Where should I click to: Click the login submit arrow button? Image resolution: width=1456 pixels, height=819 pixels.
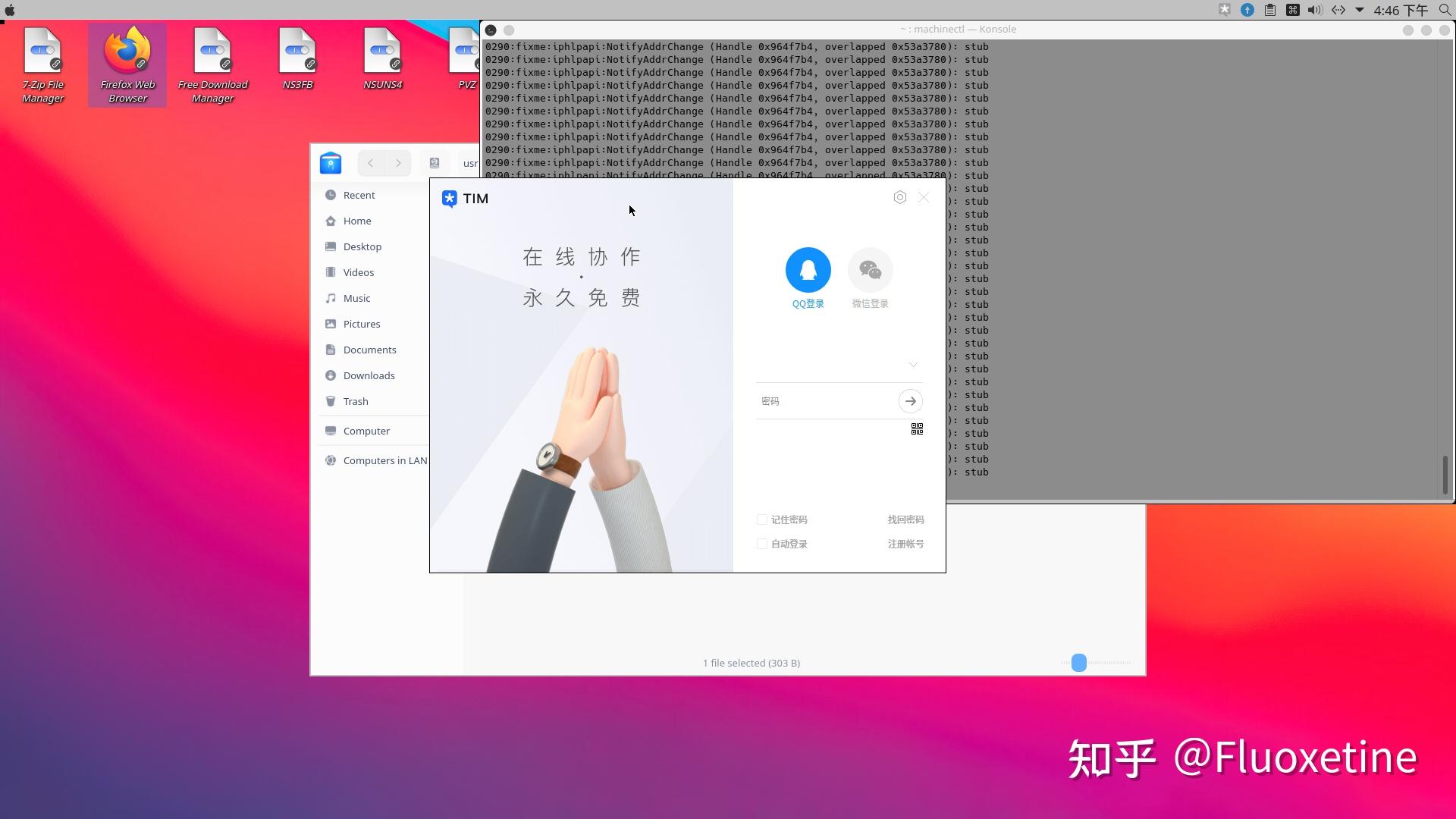pyautogui.click(x=910, y=400)
